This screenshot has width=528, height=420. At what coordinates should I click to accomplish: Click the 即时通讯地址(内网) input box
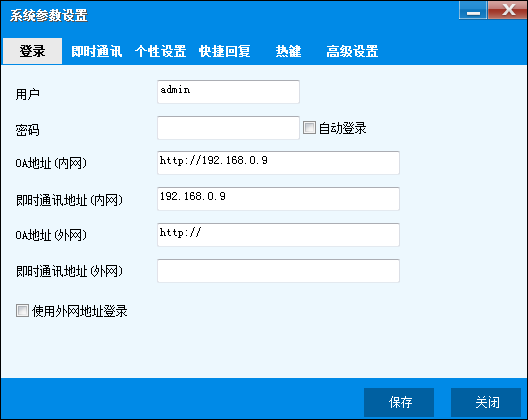pyautogui.click(x=278, y=199)
